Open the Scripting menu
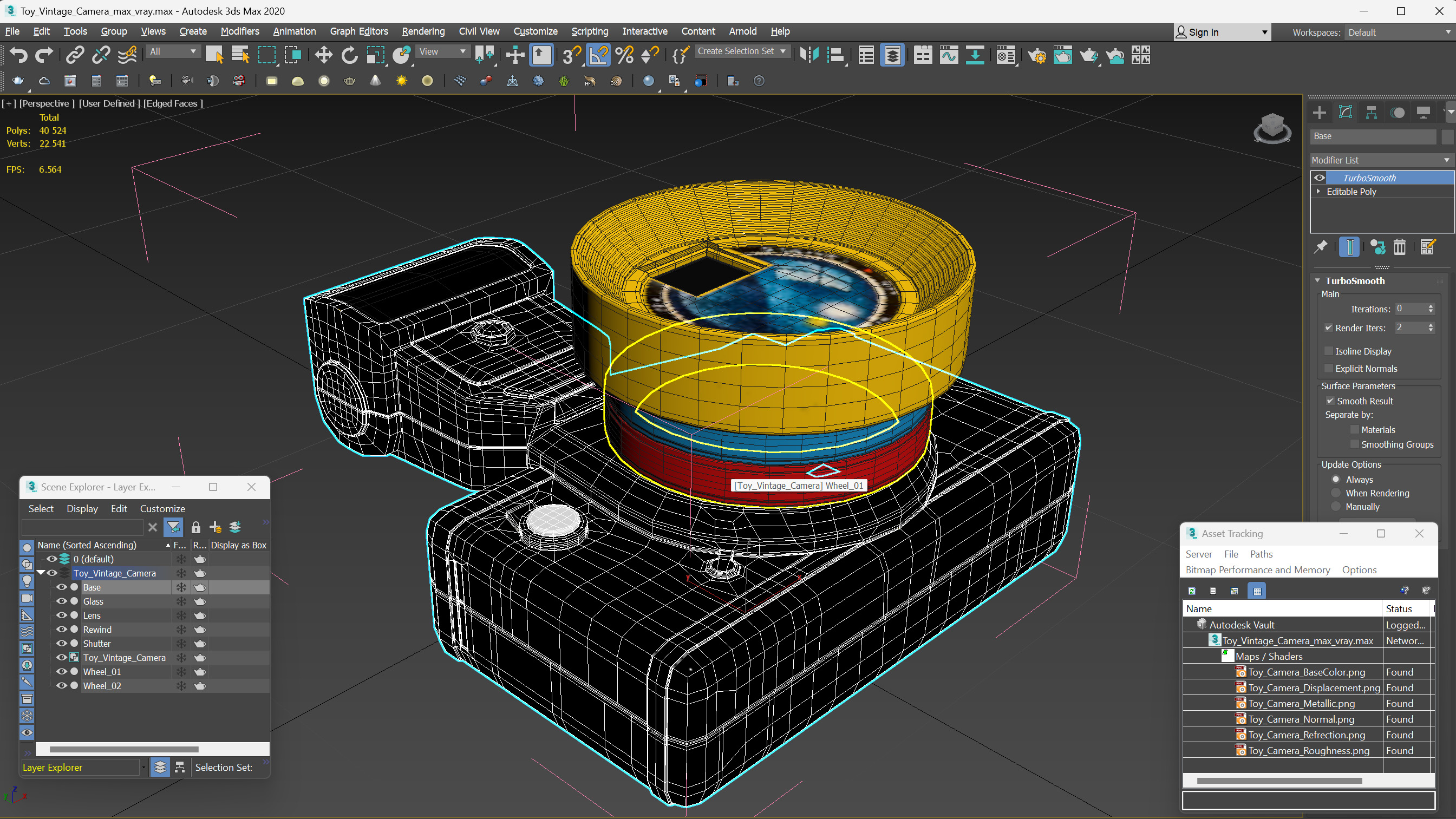The image size is (1456, 819). coord(590,31)
